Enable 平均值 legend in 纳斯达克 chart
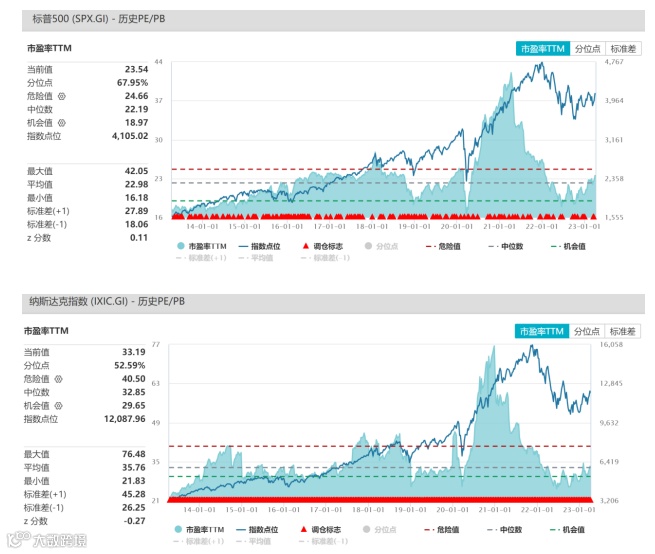Viewport: 655px width, 554px height. [x=254, y=541]
